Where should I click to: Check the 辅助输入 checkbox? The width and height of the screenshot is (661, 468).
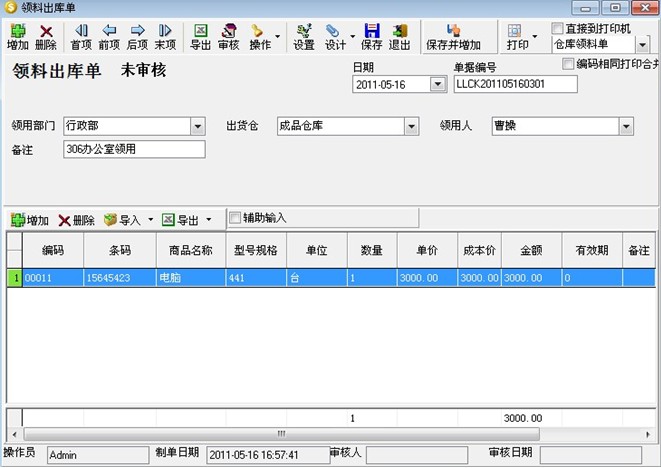click(x=235, y=218)
